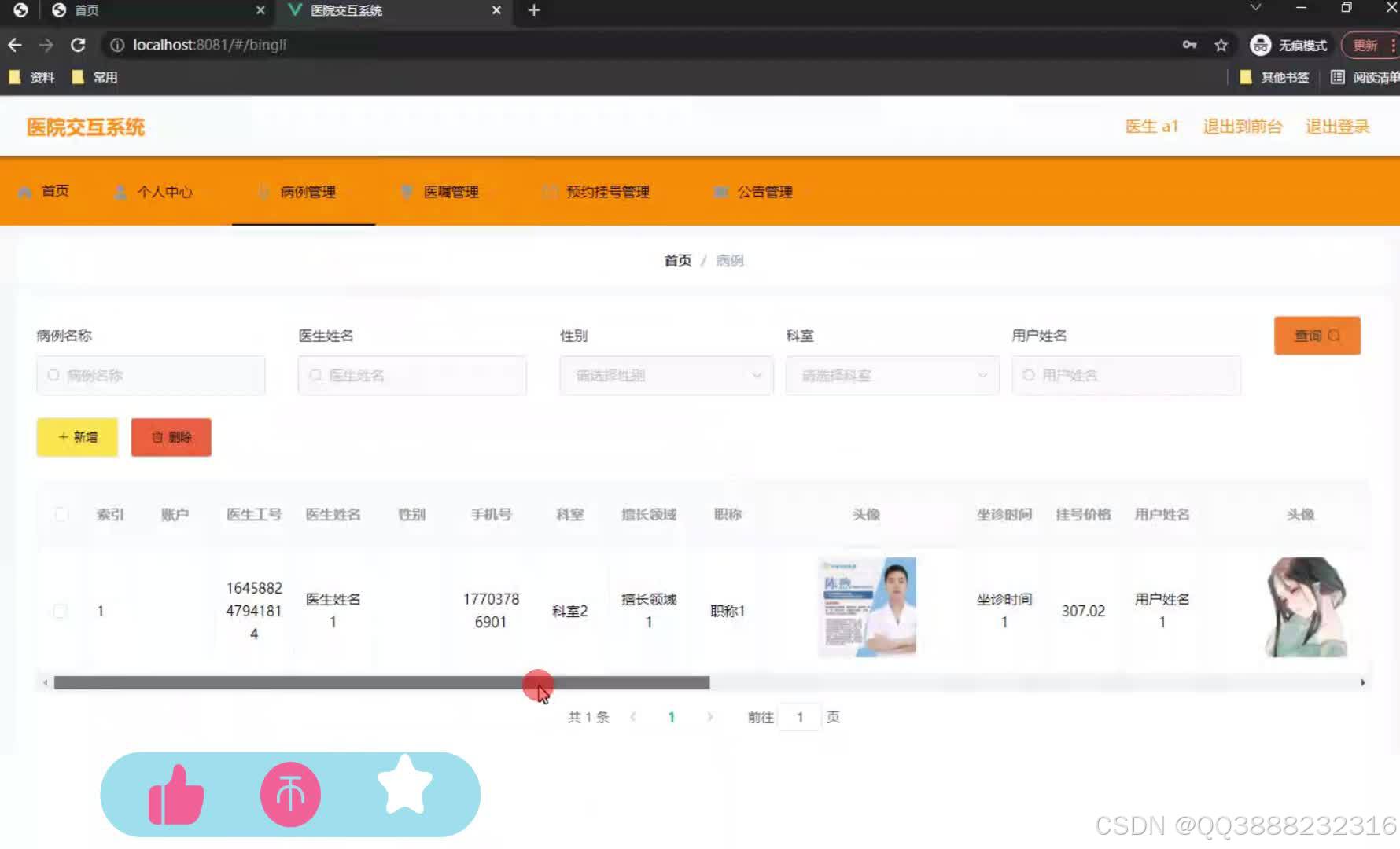
Task: Click inside the 前往 page number field
Action: pos(799,716)
